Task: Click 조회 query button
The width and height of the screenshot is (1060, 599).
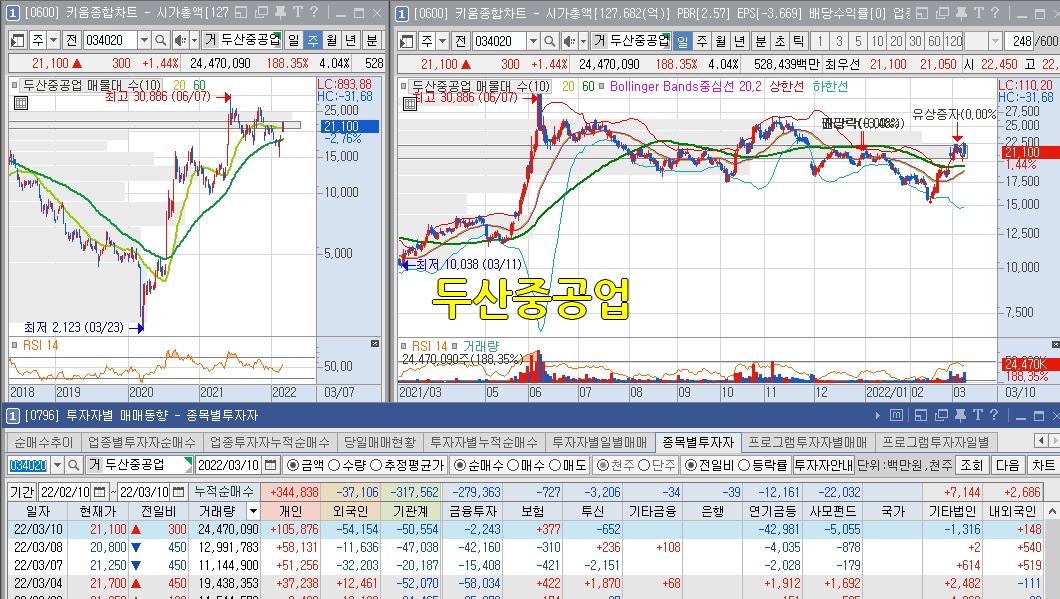Action: (x=971, y=465)
